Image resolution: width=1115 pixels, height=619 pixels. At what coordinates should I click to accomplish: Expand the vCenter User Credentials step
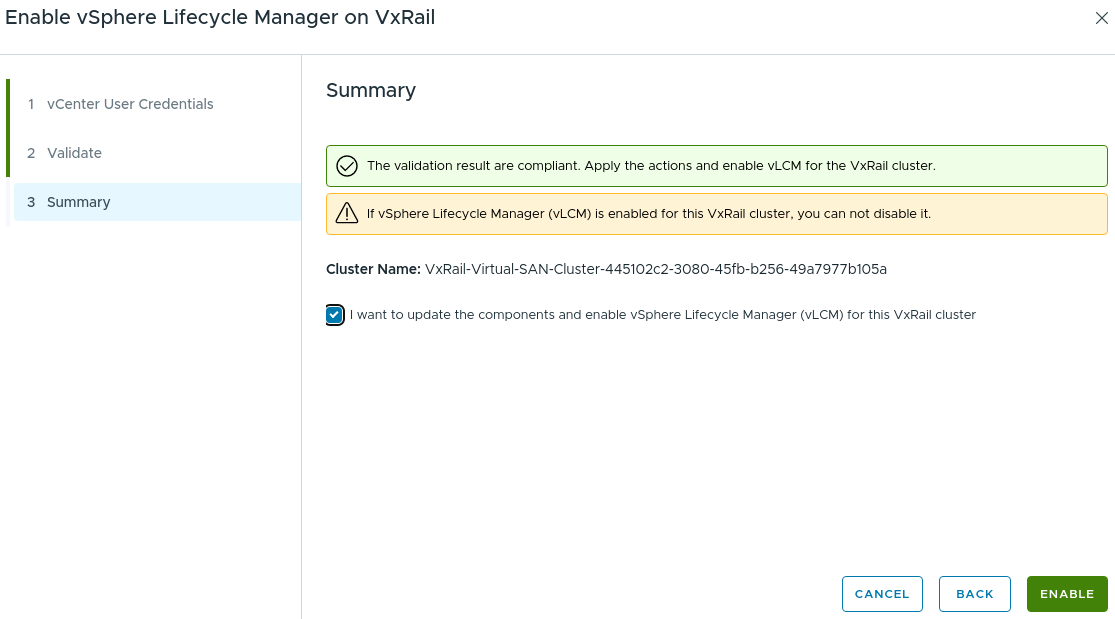pyautogui.click(x=131, y=104)
